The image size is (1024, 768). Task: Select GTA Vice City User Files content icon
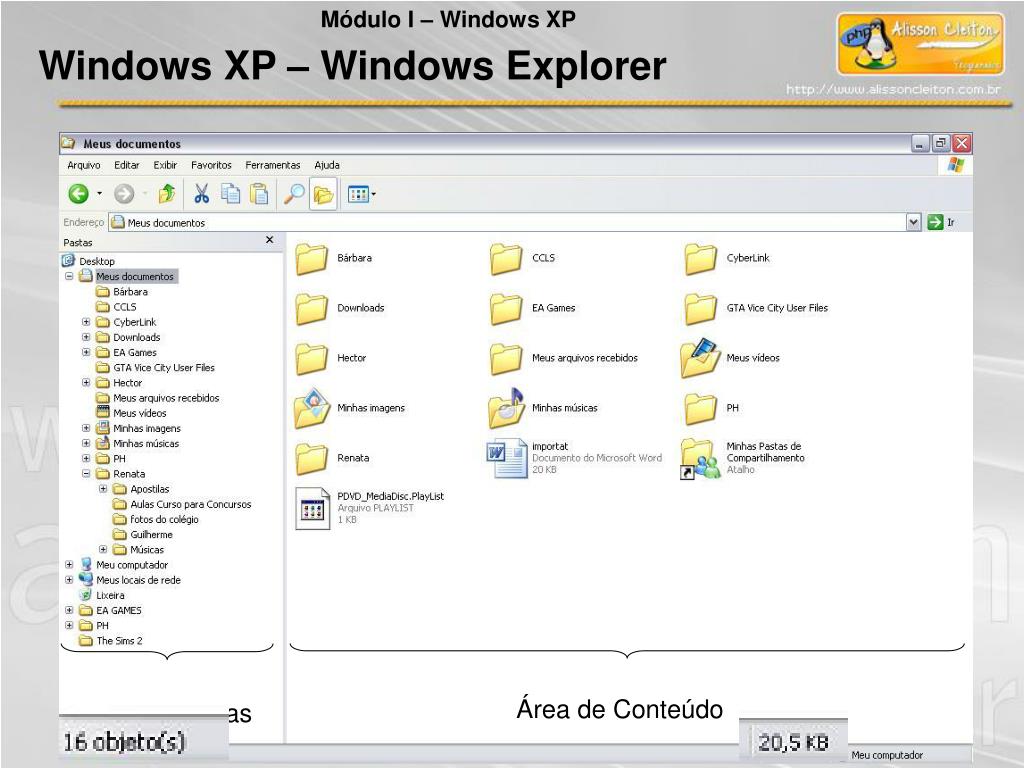(x=701, y=308)
